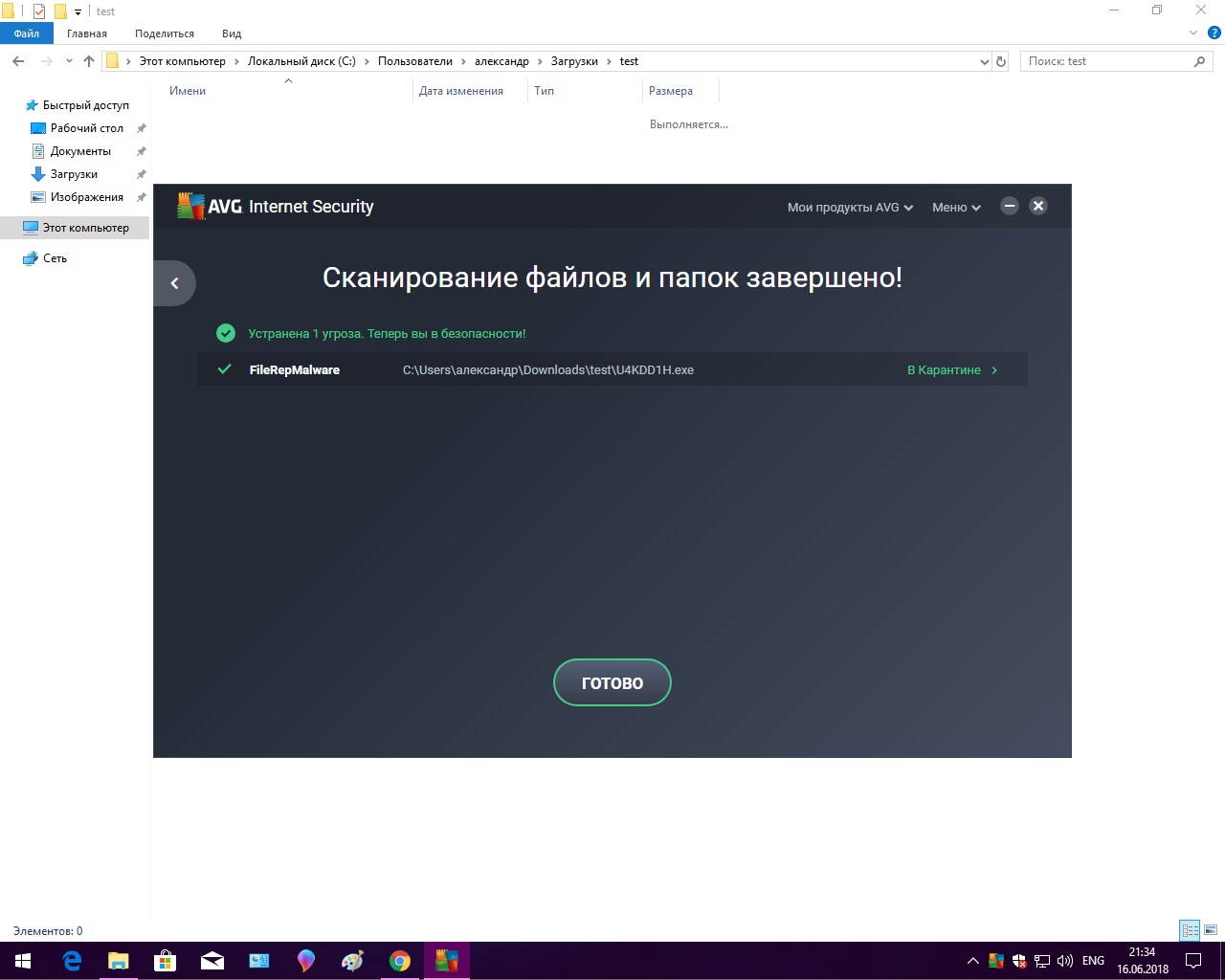The height and width of the screenshot is (980, 1225).
Task: Open Explorer help with the question mark icon
Action: click(1214, 33)
